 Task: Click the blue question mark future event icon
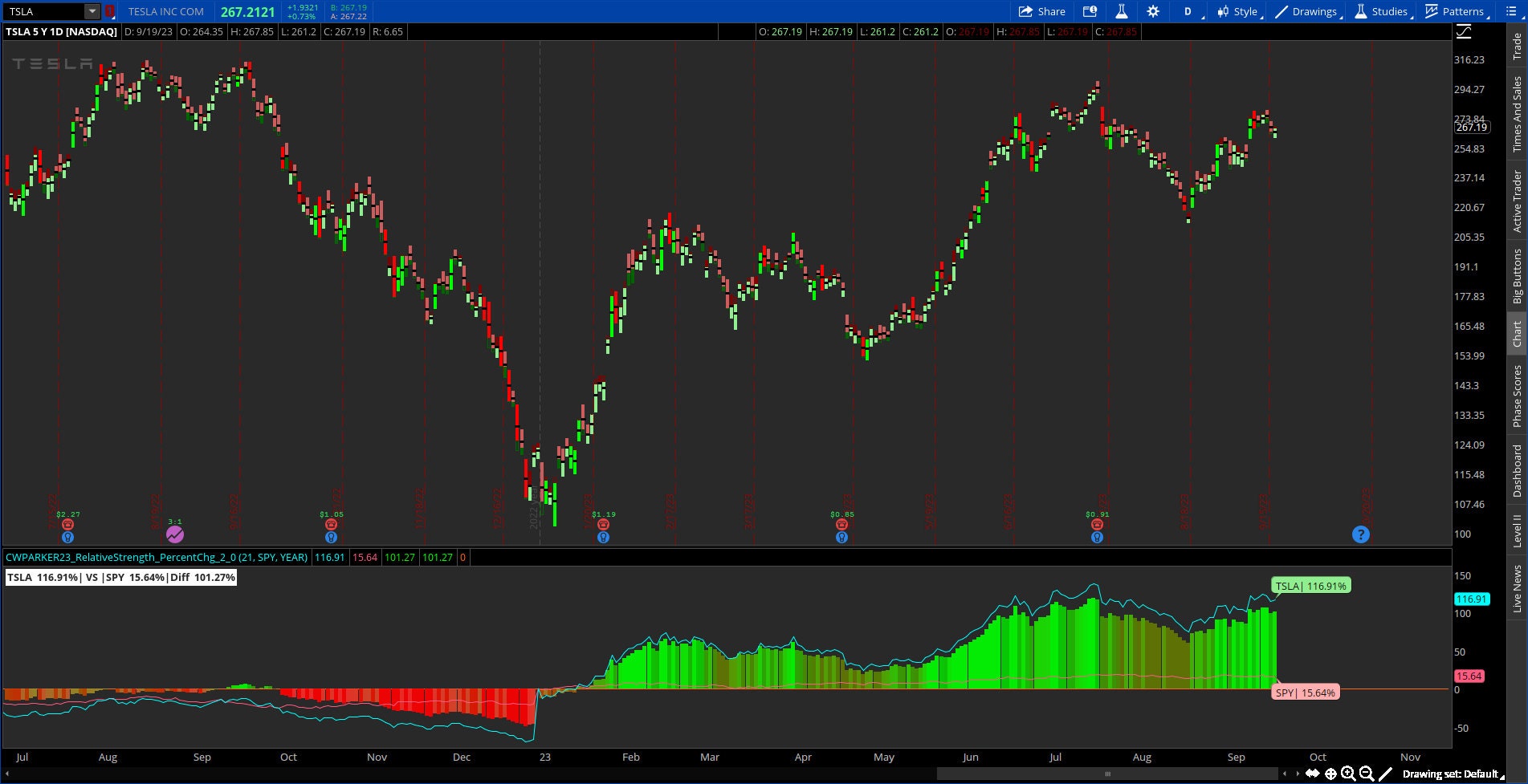(x=1360, y=534)
